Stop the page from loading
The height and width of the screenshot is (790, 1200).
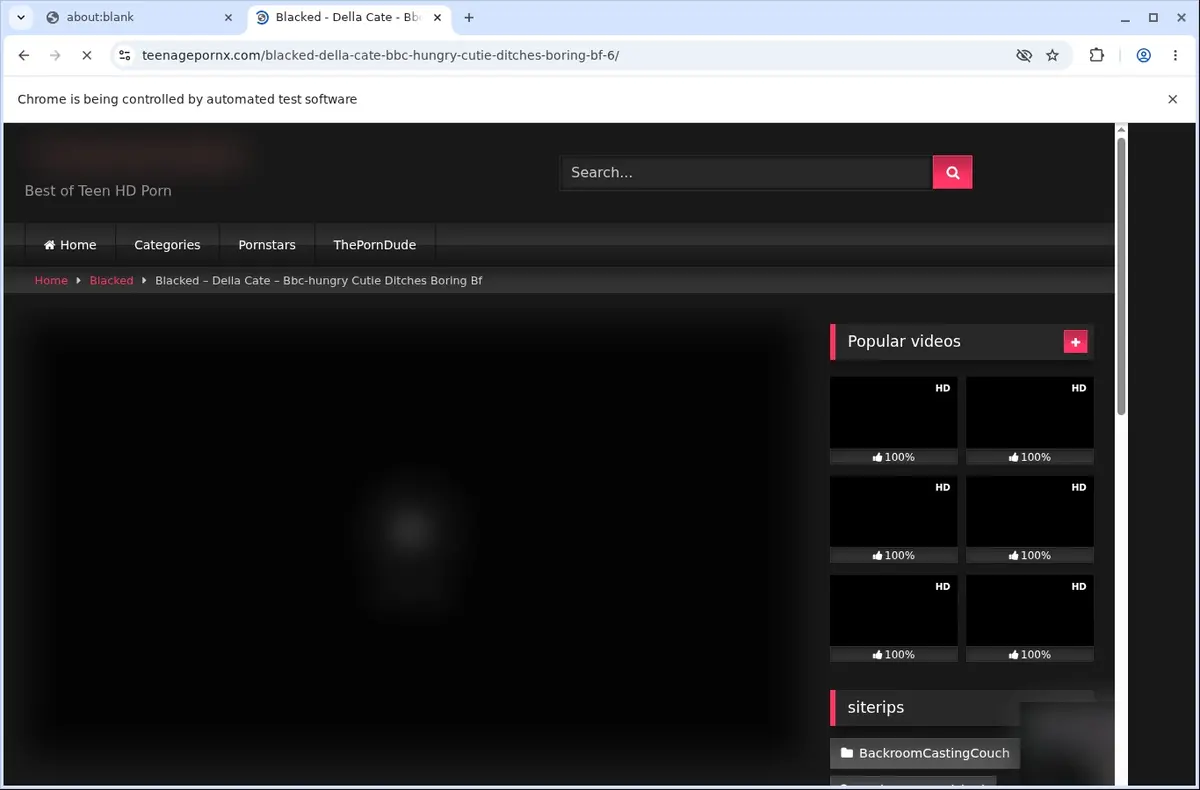coord(87,56)
